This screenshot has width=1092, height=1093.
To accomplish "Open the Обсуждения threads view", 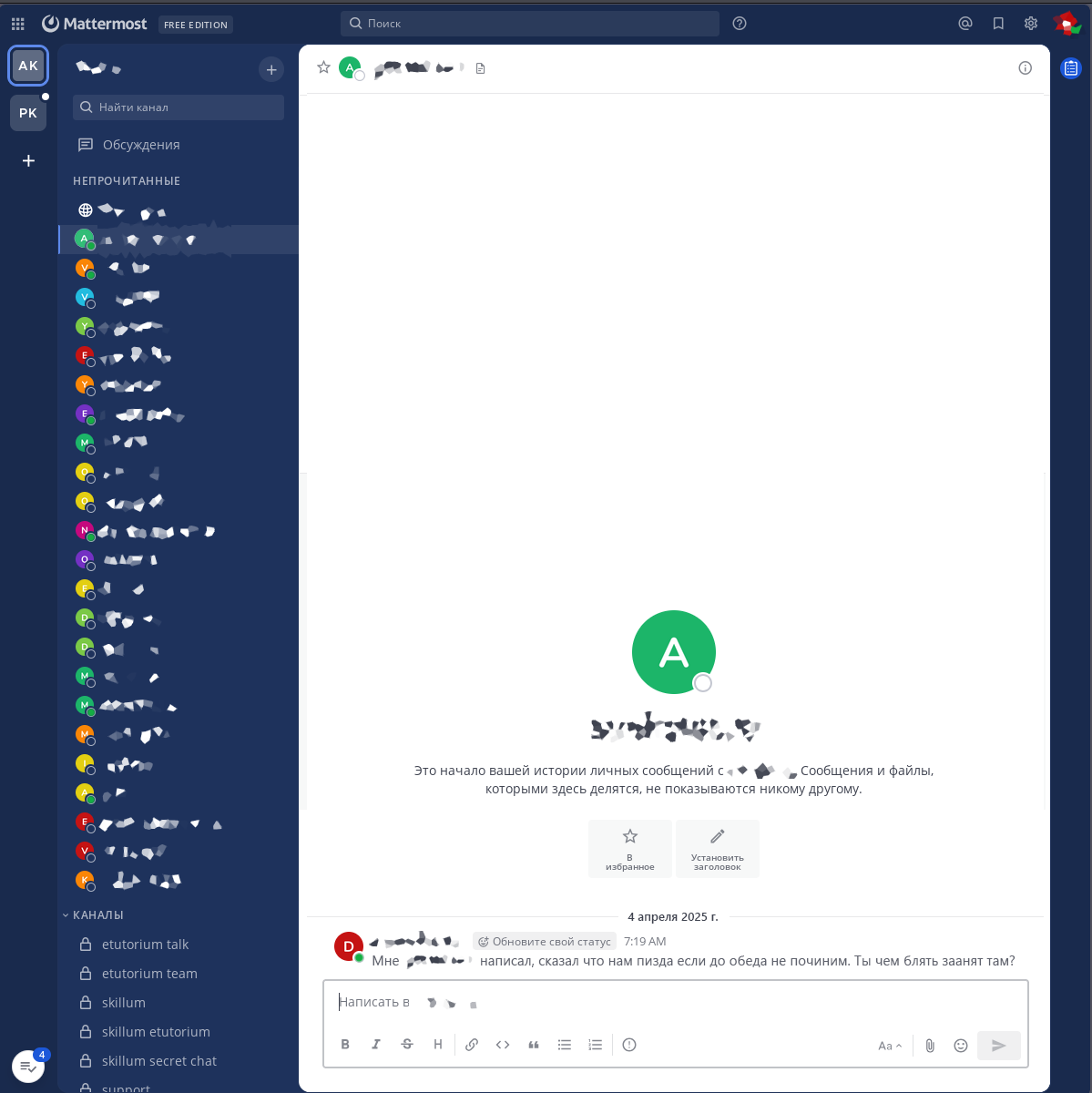I will click(x=140, y=145).
